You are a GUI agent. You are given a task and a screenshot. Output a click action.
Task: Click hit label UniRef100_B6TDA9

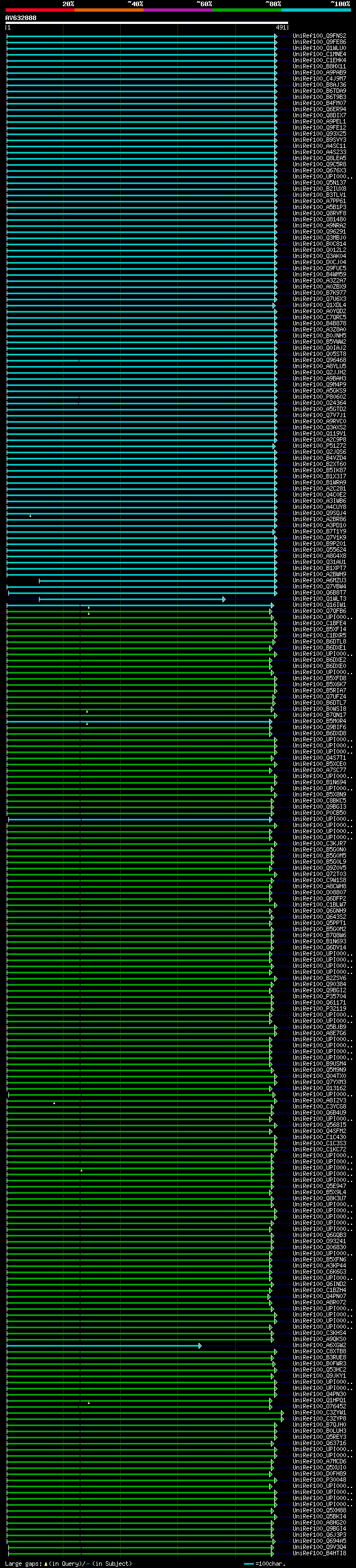319,91
